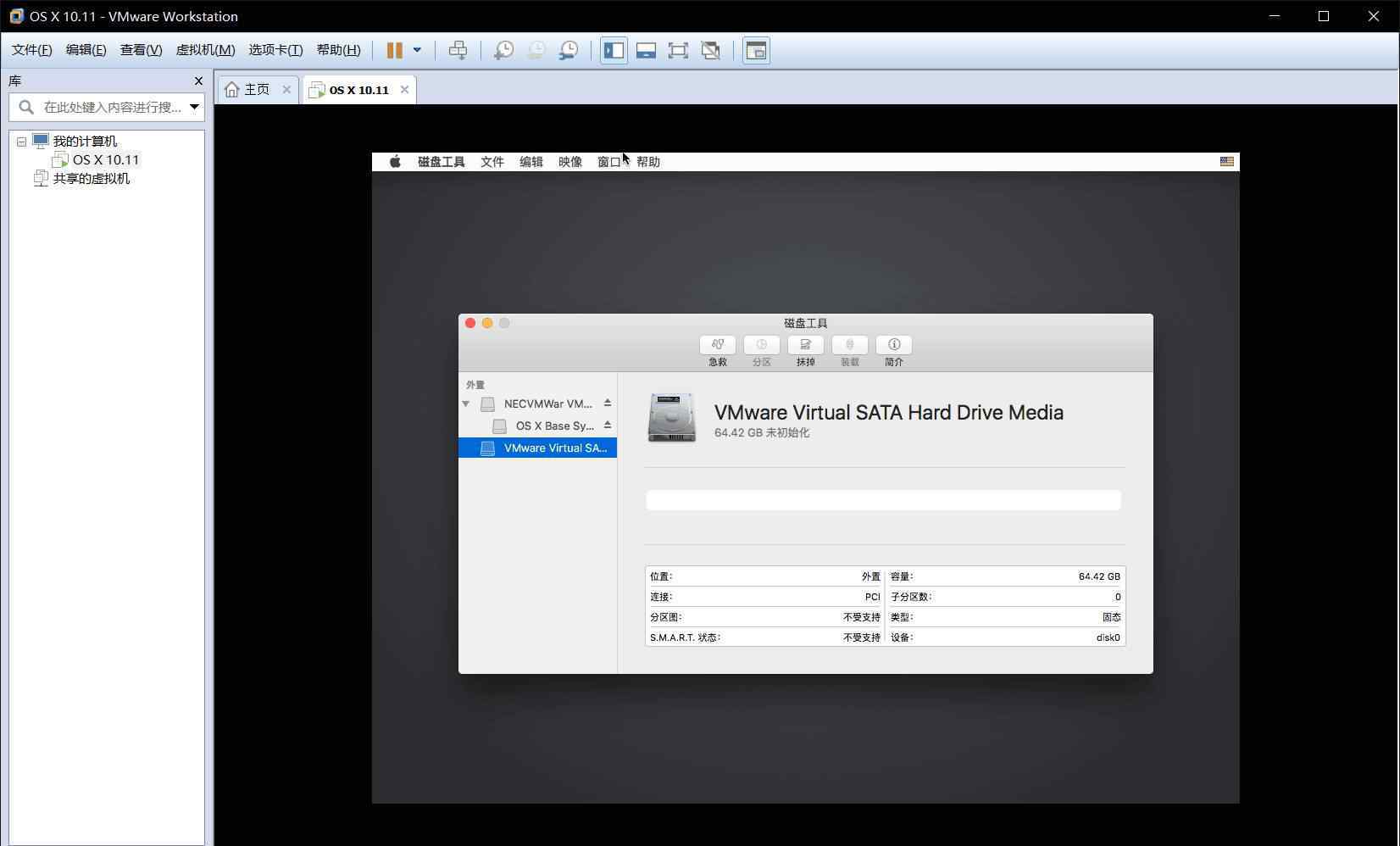Click the disk usage bar
Viewport: 1400px width, 846px height.
tap(883, 500)
